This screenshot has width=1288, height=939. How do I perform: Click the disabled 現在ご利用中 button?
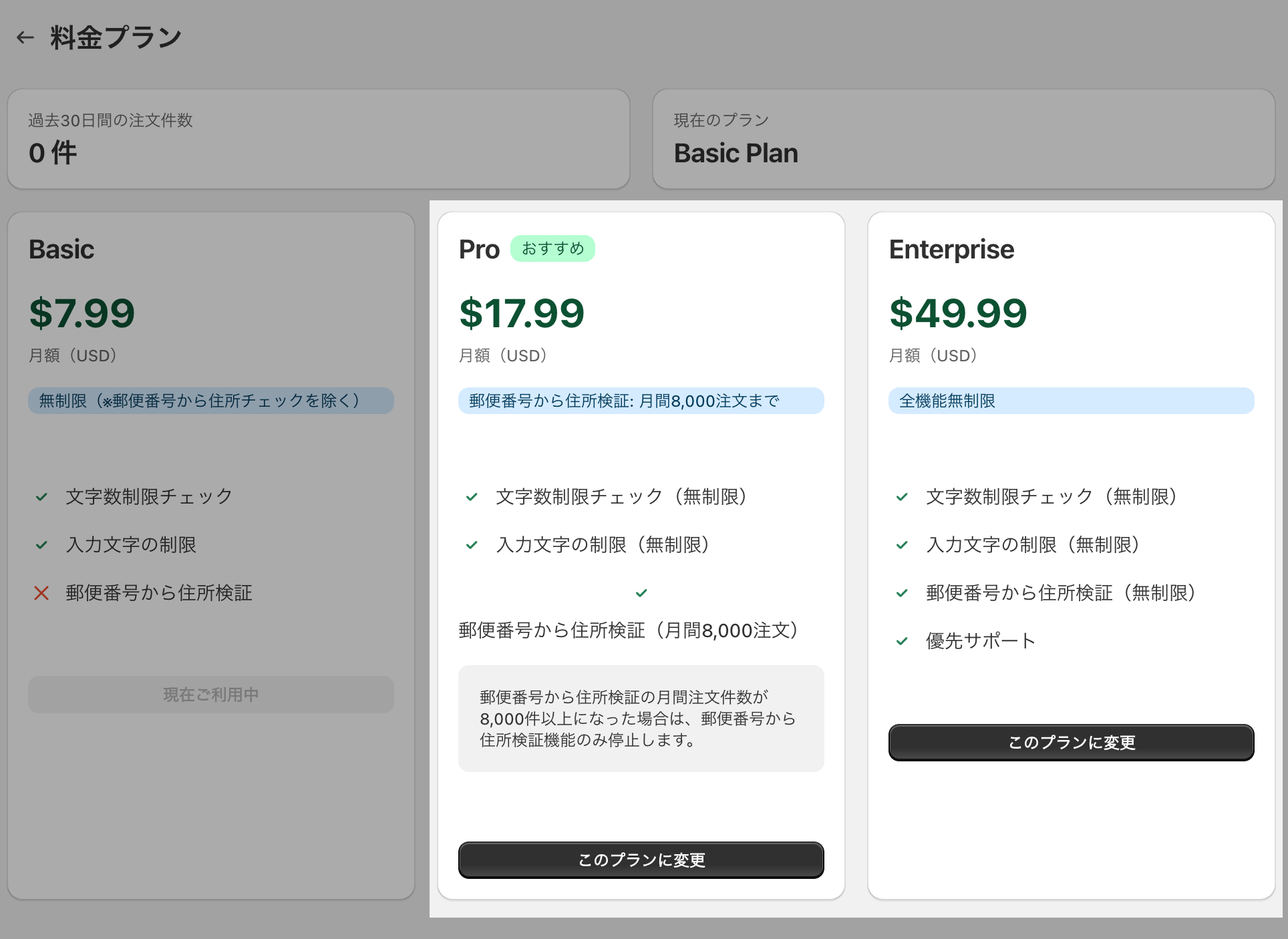tap(211, 695)
